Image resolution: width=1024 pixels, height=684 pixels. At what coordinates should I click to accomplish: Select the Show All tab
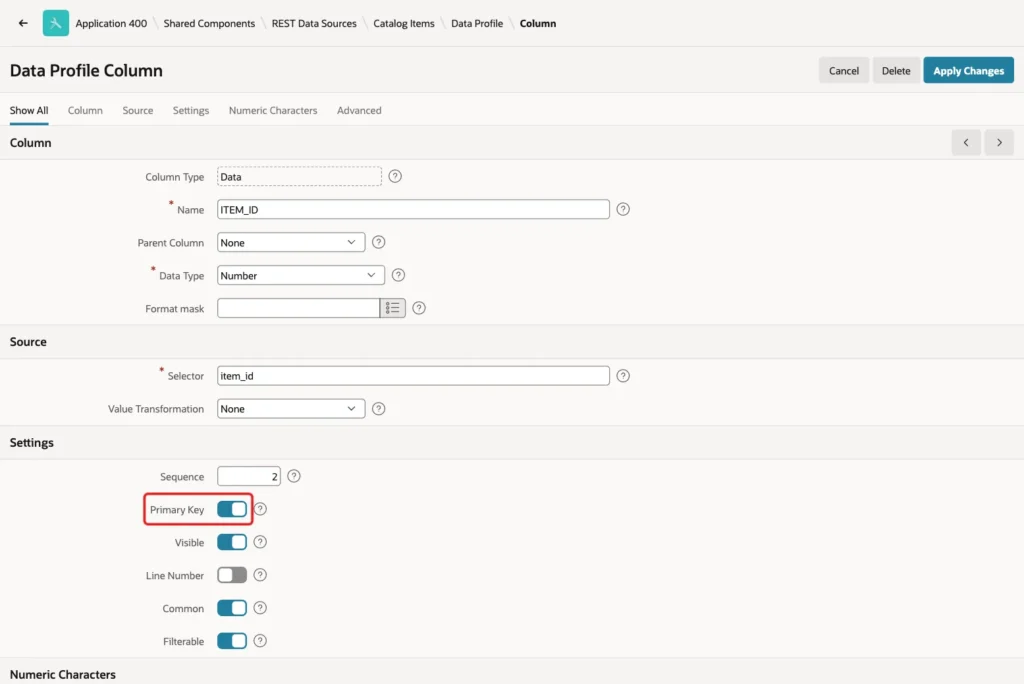click(x=29, y=110)
